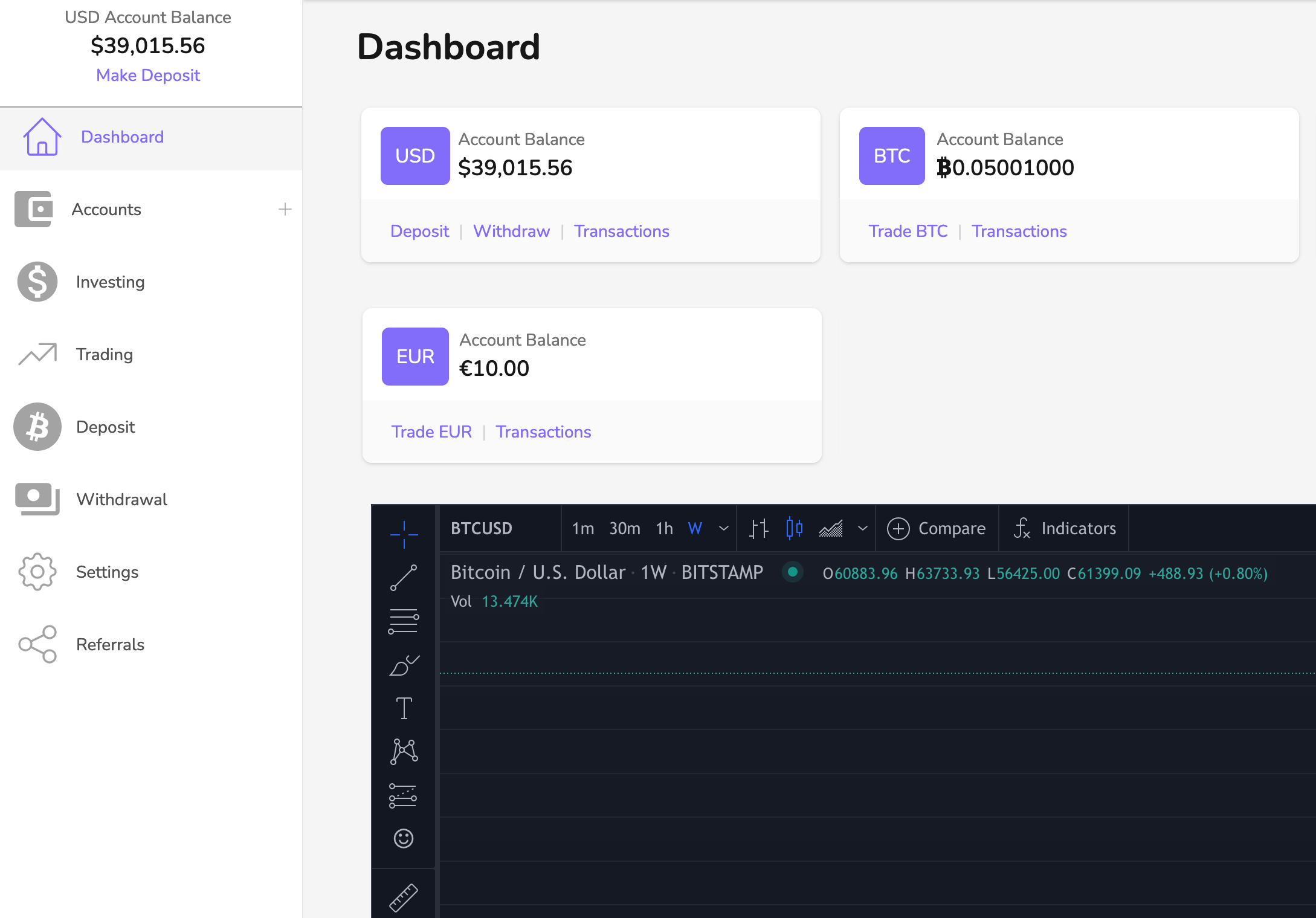Viewport: 1316px width, 918px height.
Task: Switch chart to area style
Action: click(831, 528)
